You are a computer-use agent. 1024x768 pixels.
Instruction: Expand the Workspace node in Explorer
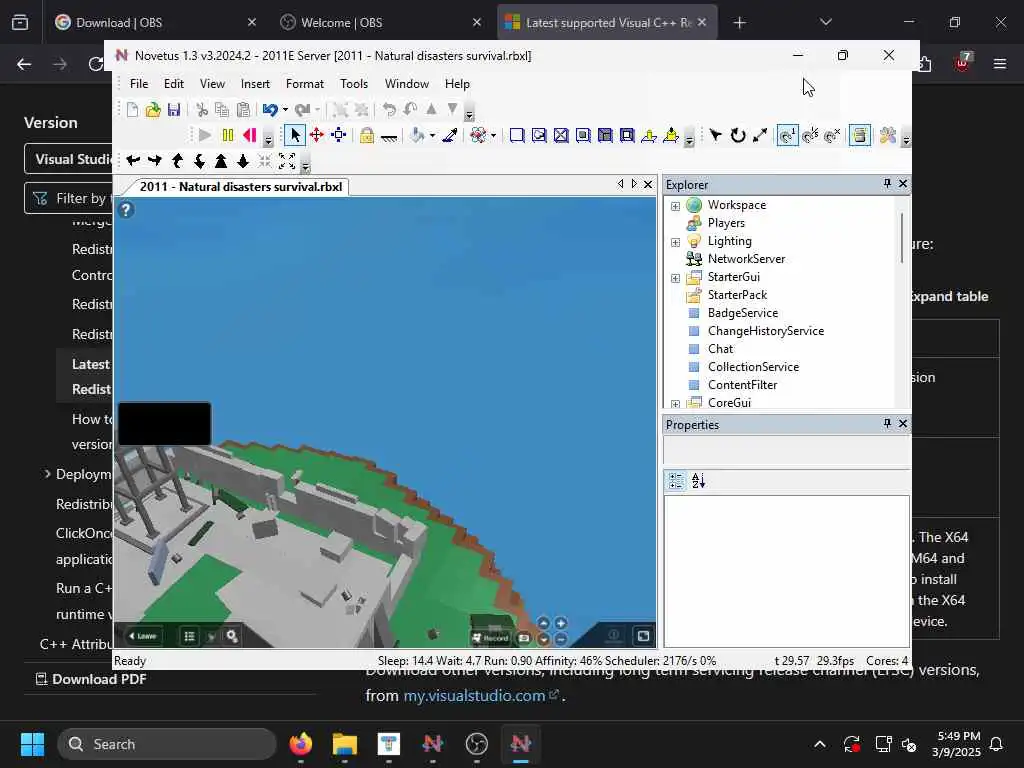tap(675, 206)
